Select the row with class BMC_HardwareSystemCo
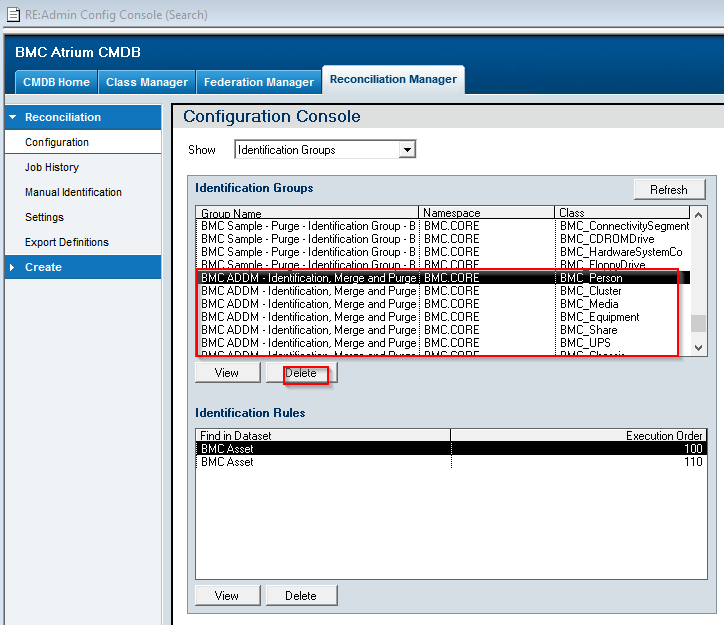Viewport: 724px width, 625px height. [x=443, y=252]
